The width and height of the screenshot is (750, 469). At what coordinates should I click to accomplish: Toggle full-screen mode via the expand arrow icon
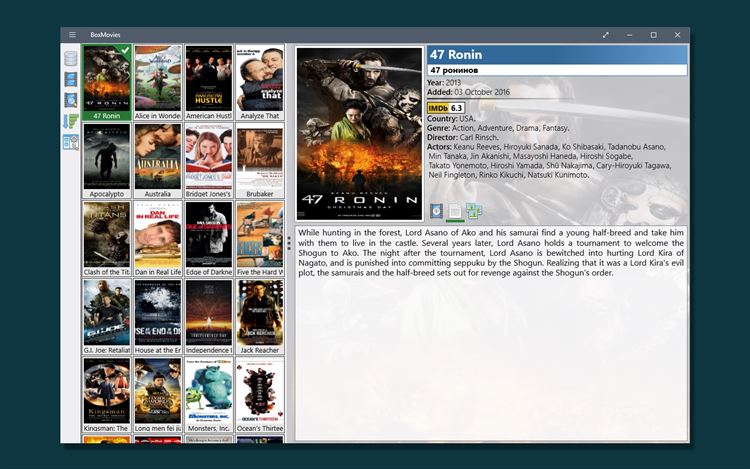606,35
